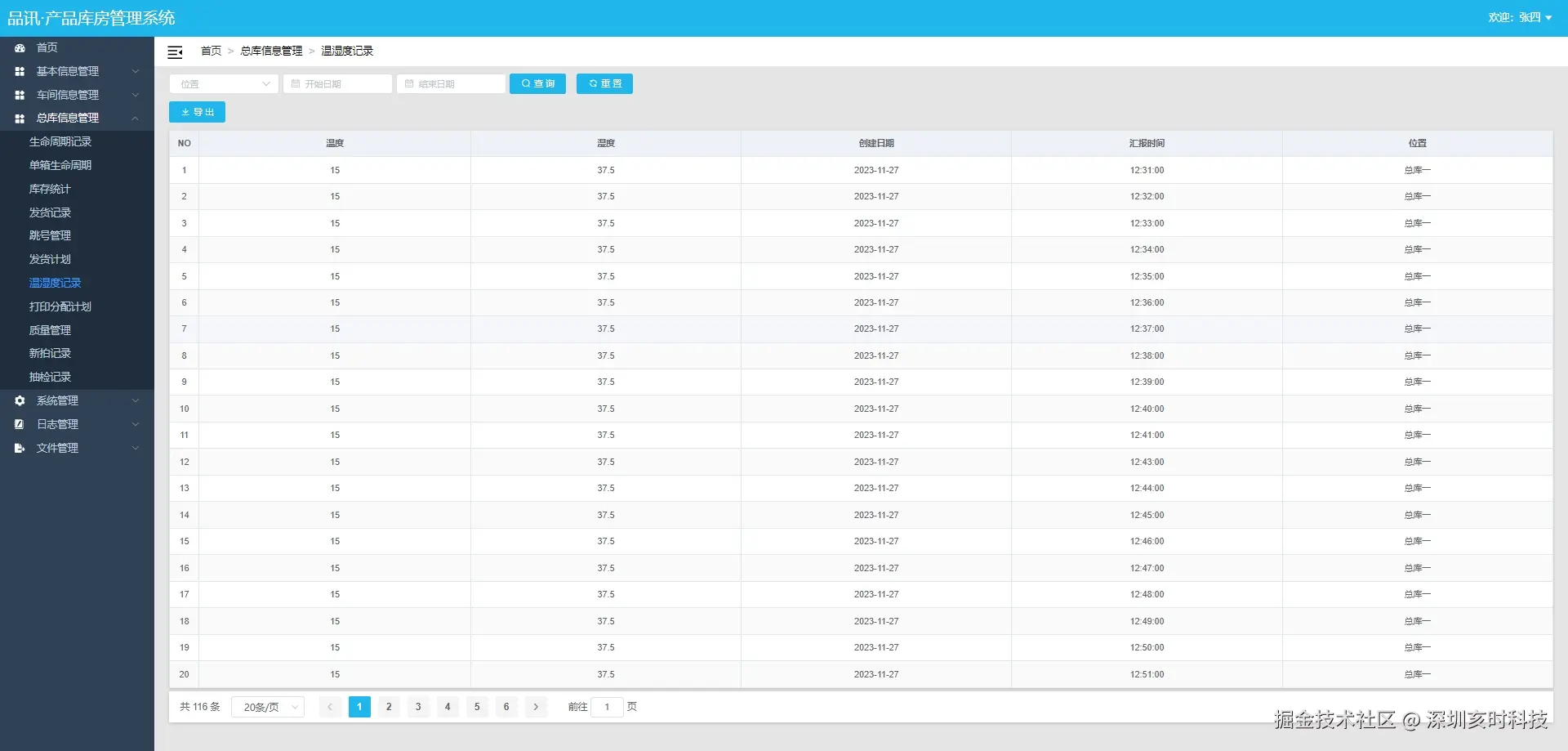
Task: Go to 发货记录 menu item
Action: (x=50, y=213)
